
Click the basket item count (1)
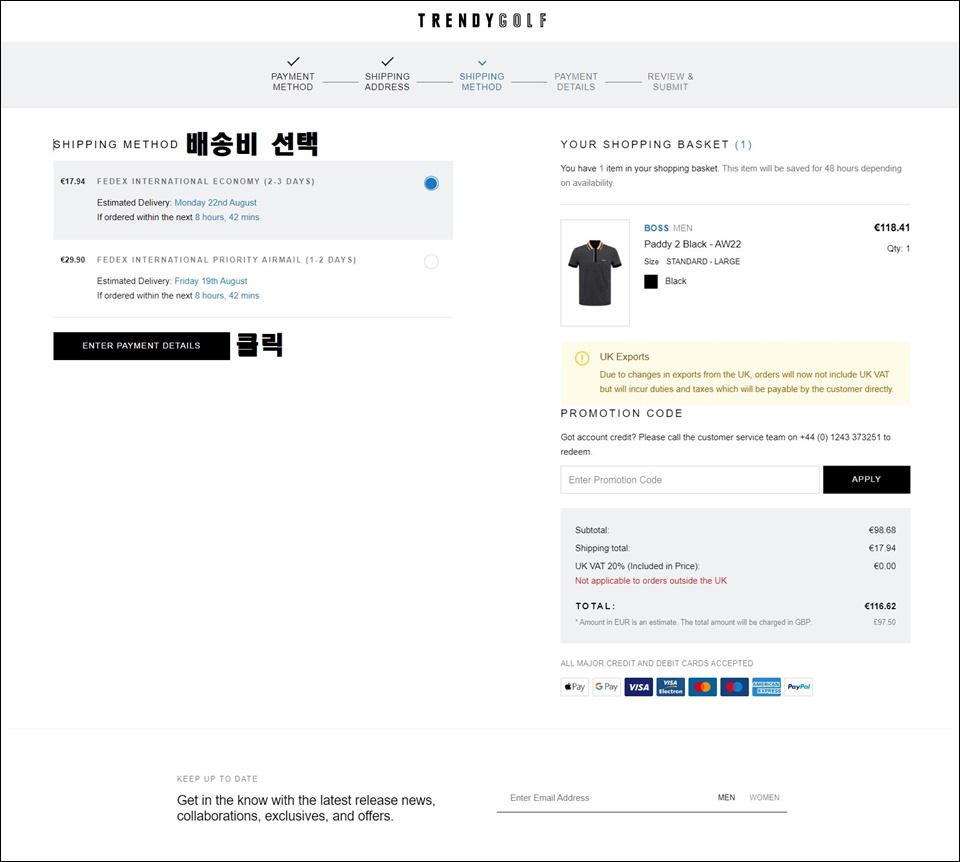(743, 144)
